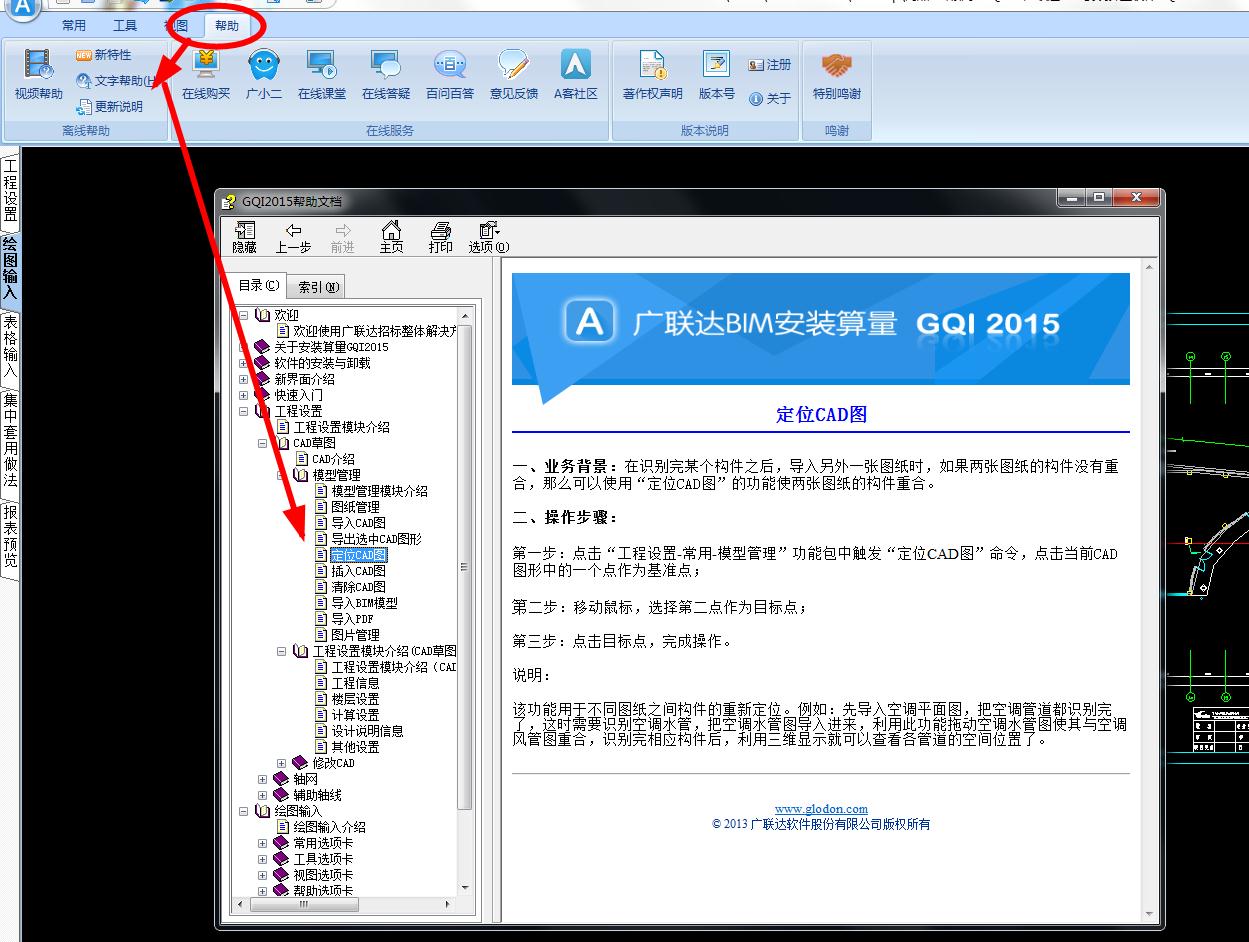Open 意见反馈 feedback
1249x942 pixels.
click(x=514, y=75)
